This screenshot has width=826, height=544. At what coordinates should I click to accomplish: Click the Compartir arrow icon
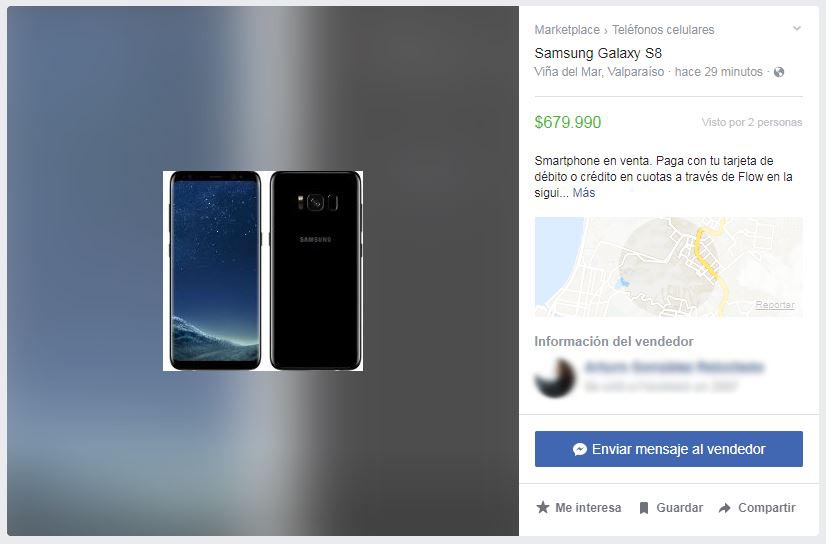pos(725,508)
